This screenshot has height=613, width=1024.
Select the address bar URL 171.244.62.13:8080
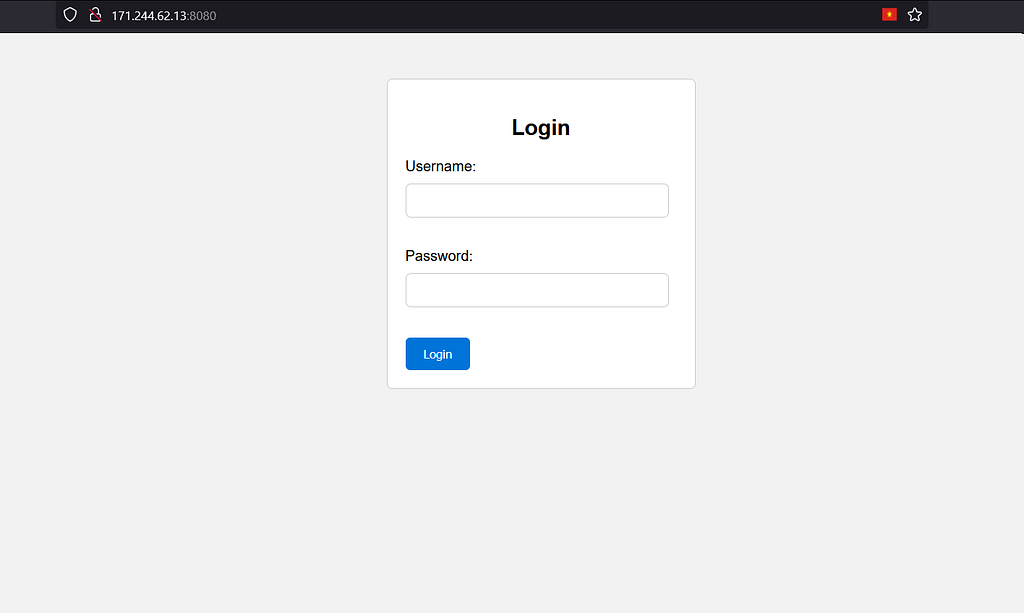click(x=164, y=16)
